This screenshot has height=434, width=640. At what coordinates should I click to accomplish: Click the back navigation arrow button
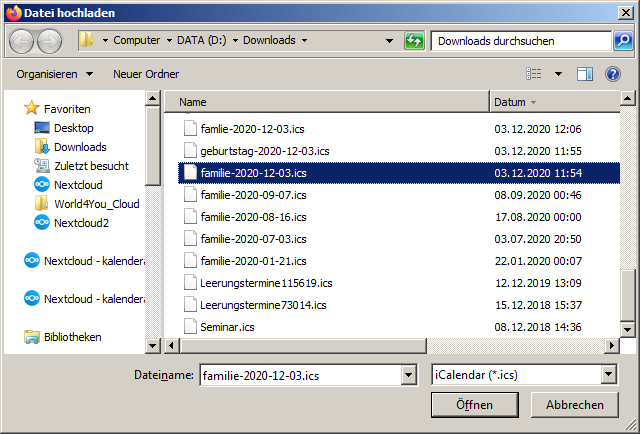(22, 41)
